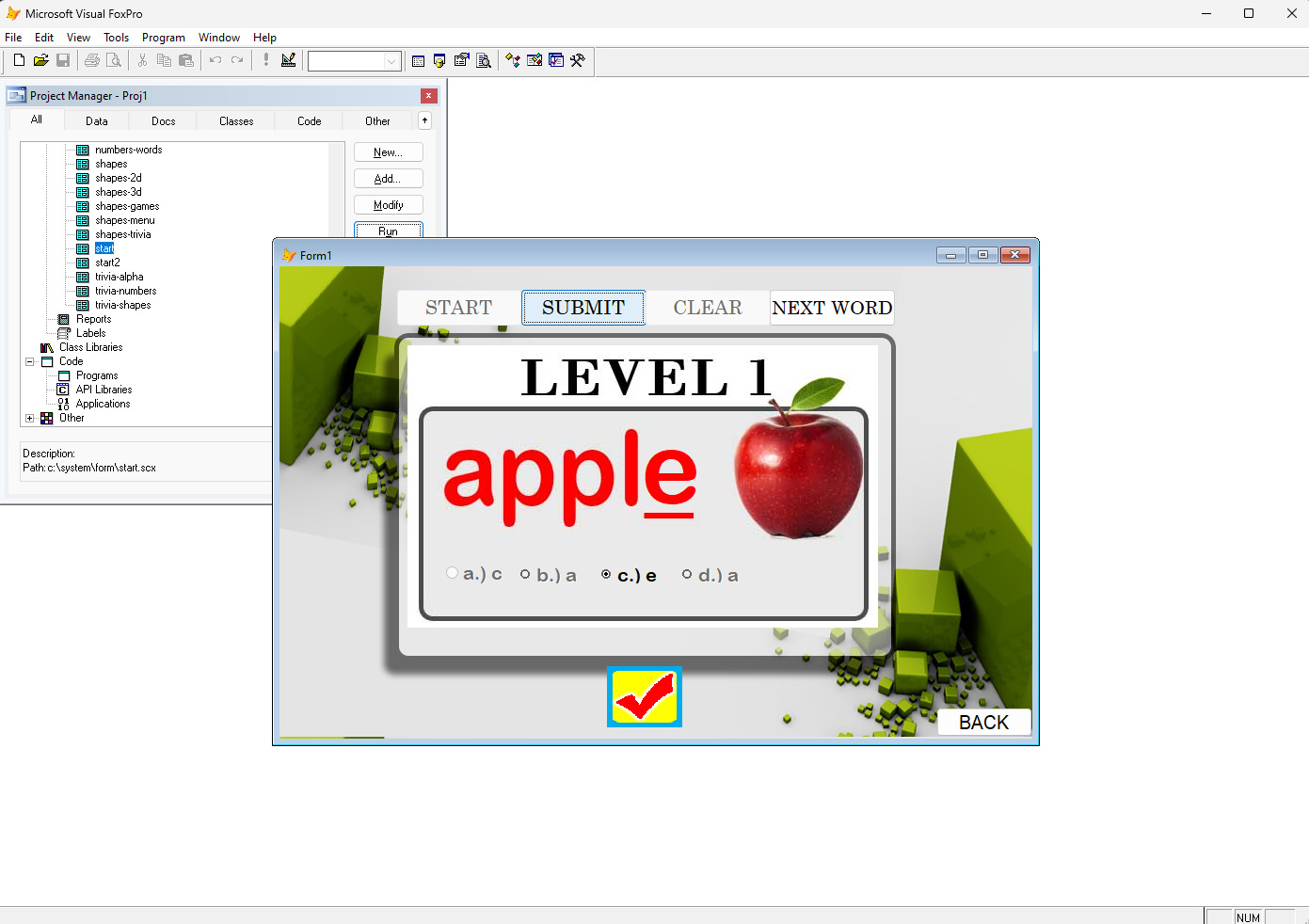This screenshot has width=1309, height=924.
Task: Collapse the Code tree node
Action: click(30, 361)
